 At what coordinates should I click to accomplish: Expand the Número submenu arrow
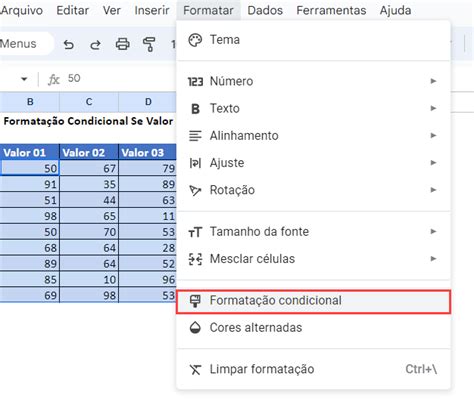(x=433, y=81)
